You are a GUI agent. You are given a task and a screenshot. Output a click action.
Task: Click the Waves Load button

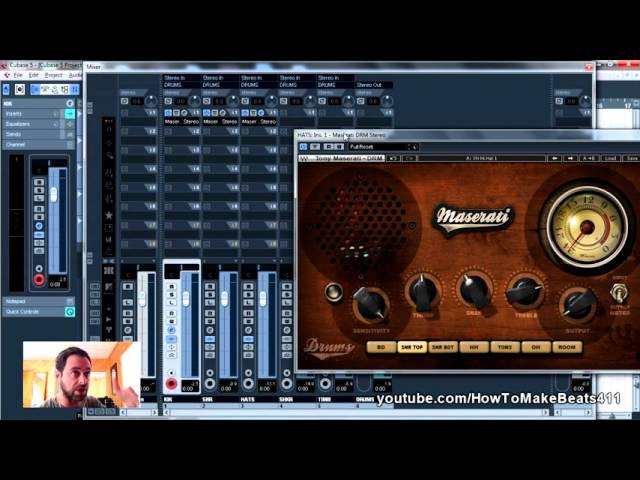pyautogui.click(x=610, y=158)
